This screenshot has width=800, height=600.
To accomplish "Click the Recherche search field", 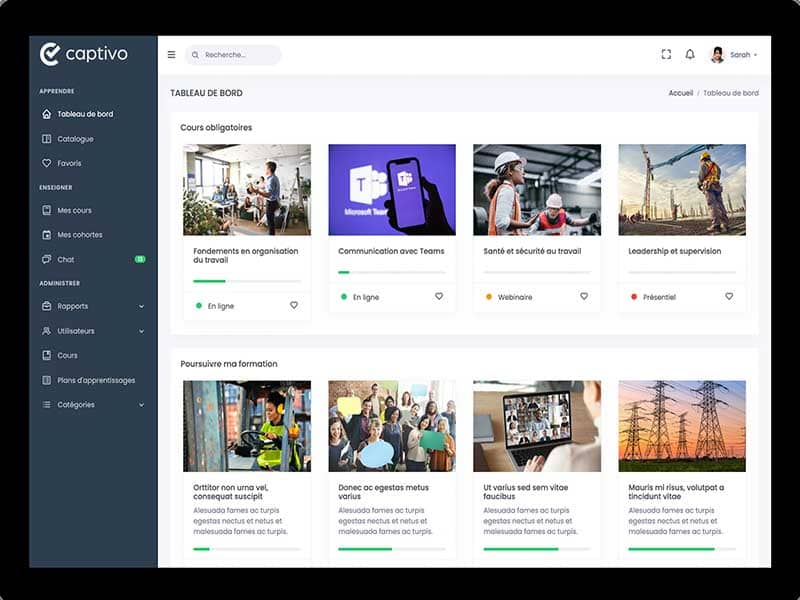I will [238, 55].
